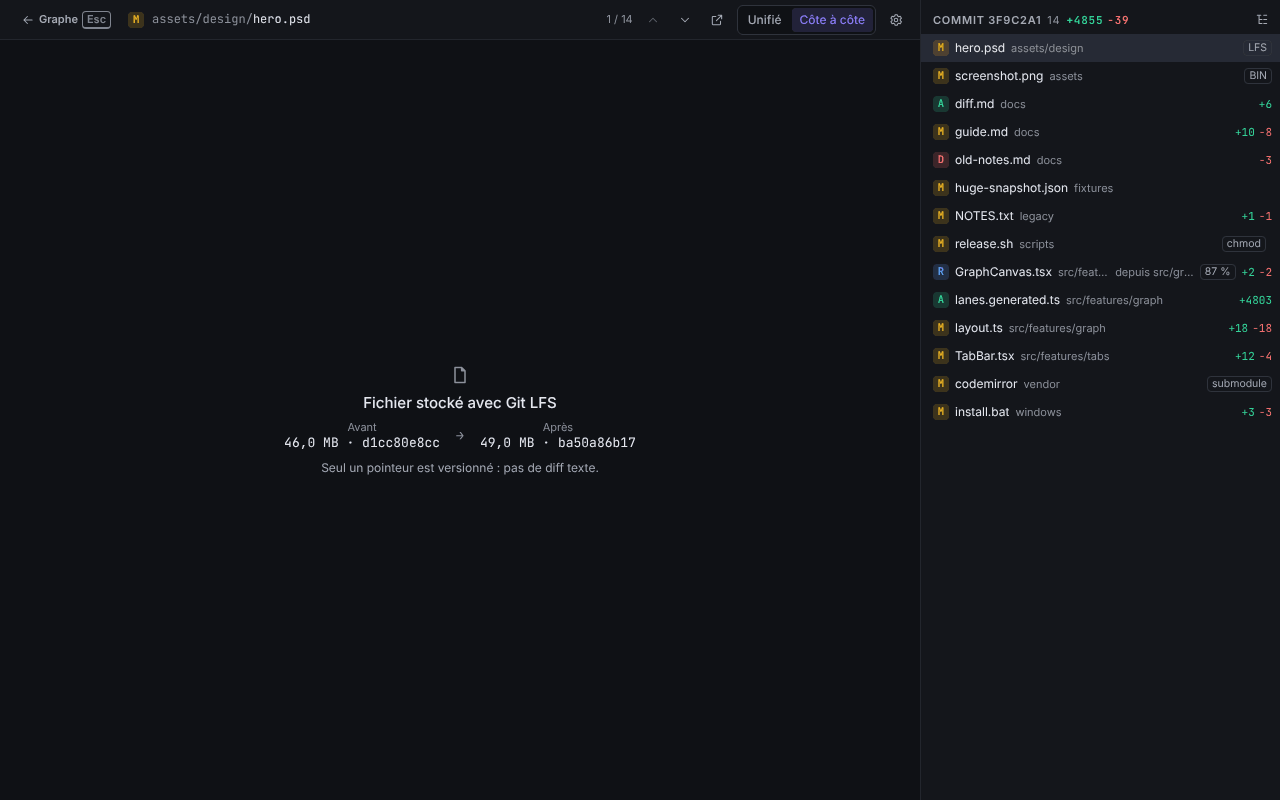This screenshot has height=800, width=1280.
Task: Click the "Fichier stocké avec Git LFS" heading
Action: [460, 403]
